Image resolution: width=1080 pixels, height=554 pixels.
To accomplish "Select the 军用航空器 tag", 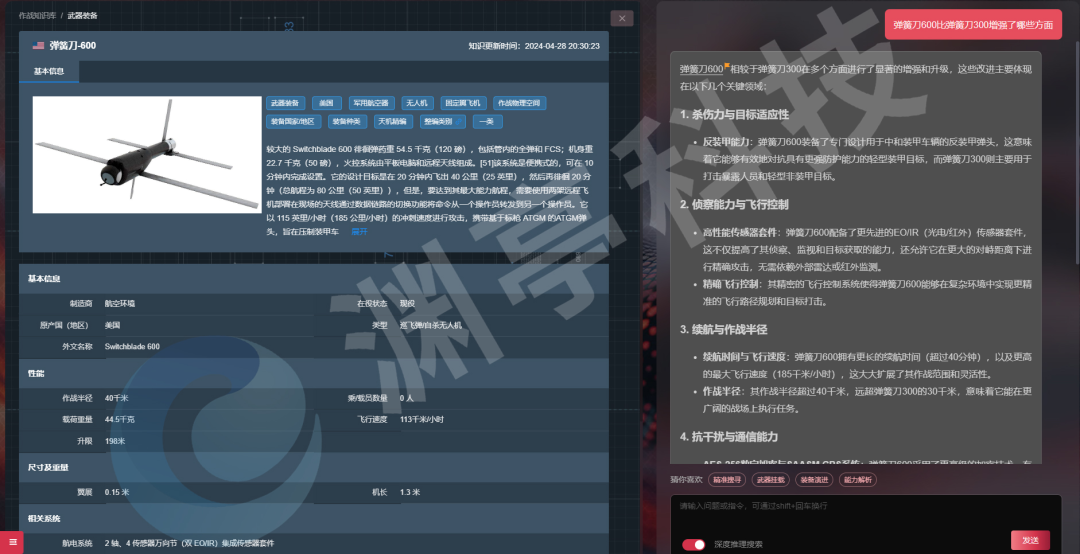I will [372, 103].
